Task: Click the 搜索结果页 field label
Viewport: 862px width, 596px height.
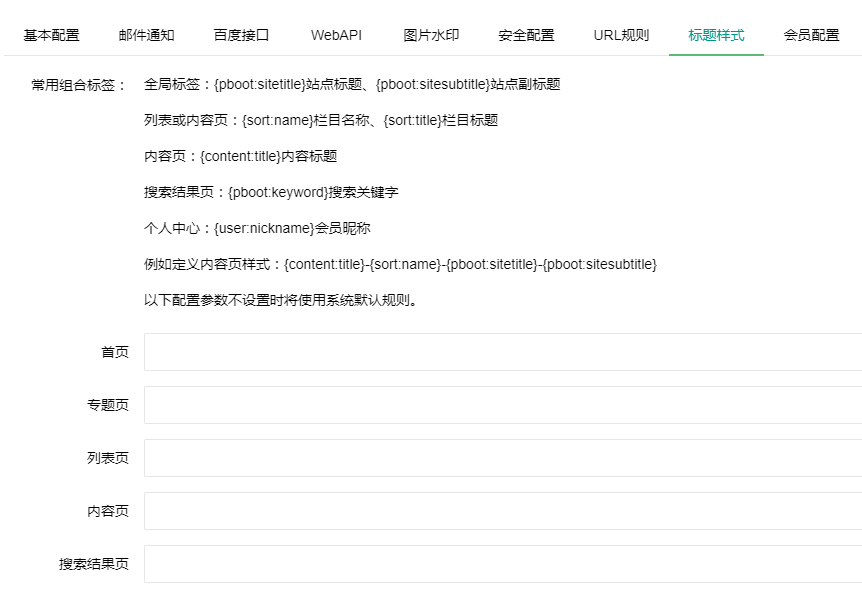Action: point(92,563)
